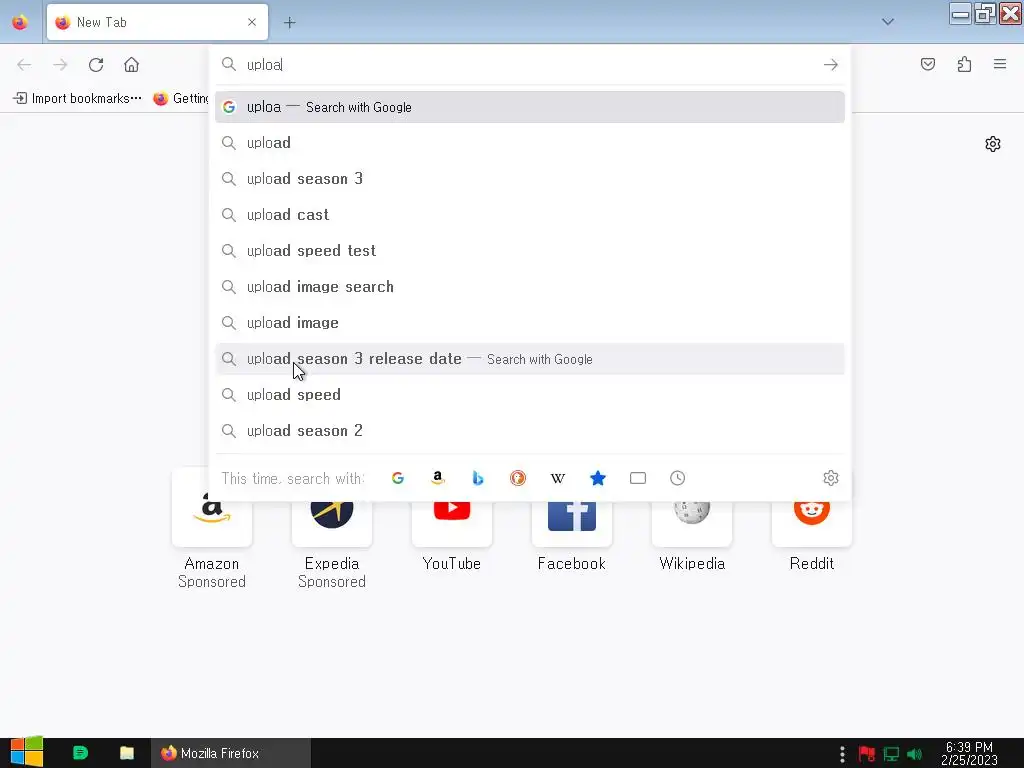Choose the 'upload' suggestion
Image resolution: width=1024 pixels, height=768 pixels.
[530, 143]
